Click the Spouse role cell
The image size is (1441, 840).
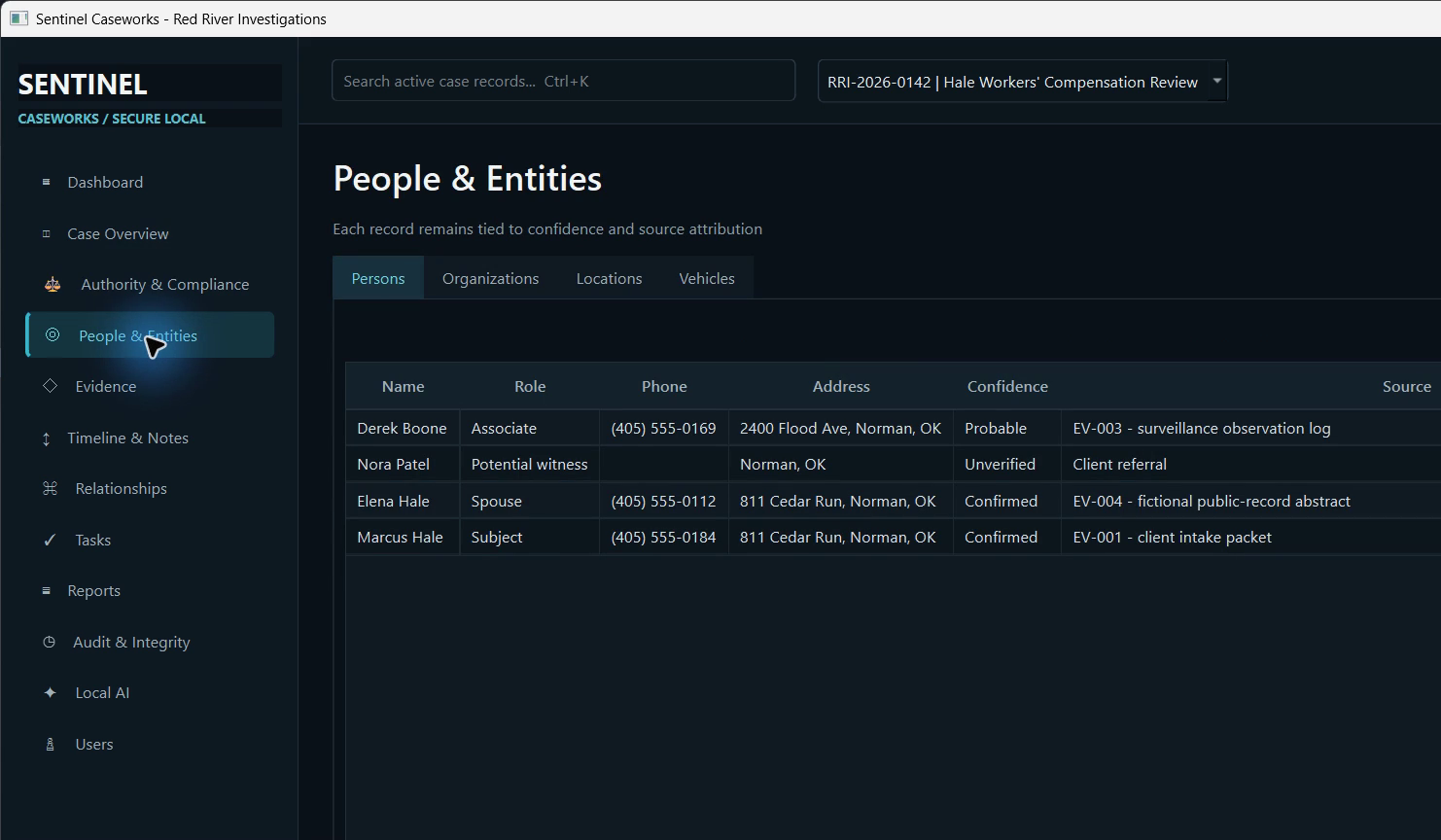coord(530,501)
